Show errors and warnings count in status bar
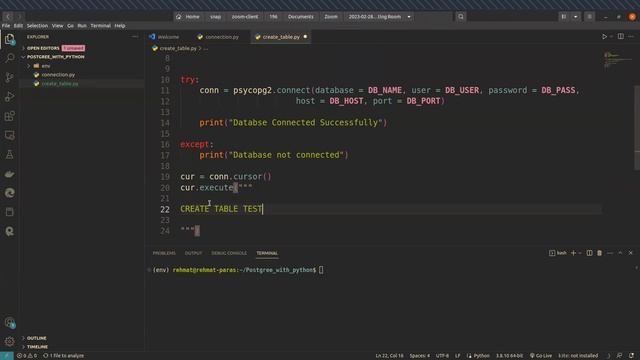640x360 pixels. 27,356
